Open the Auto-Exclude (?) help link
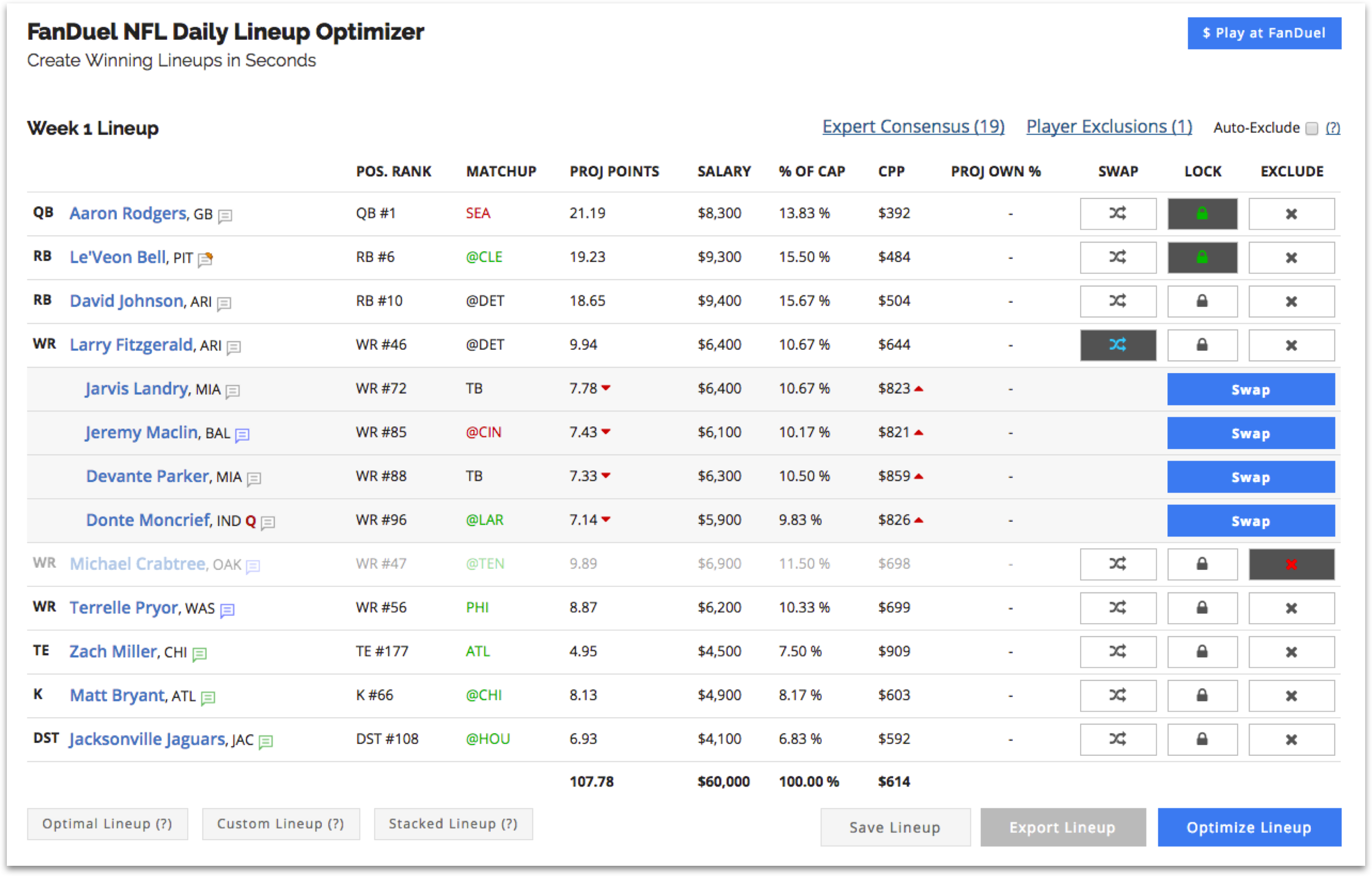This screenshot has height=876, width=1372. click(x=1333, y=128)
